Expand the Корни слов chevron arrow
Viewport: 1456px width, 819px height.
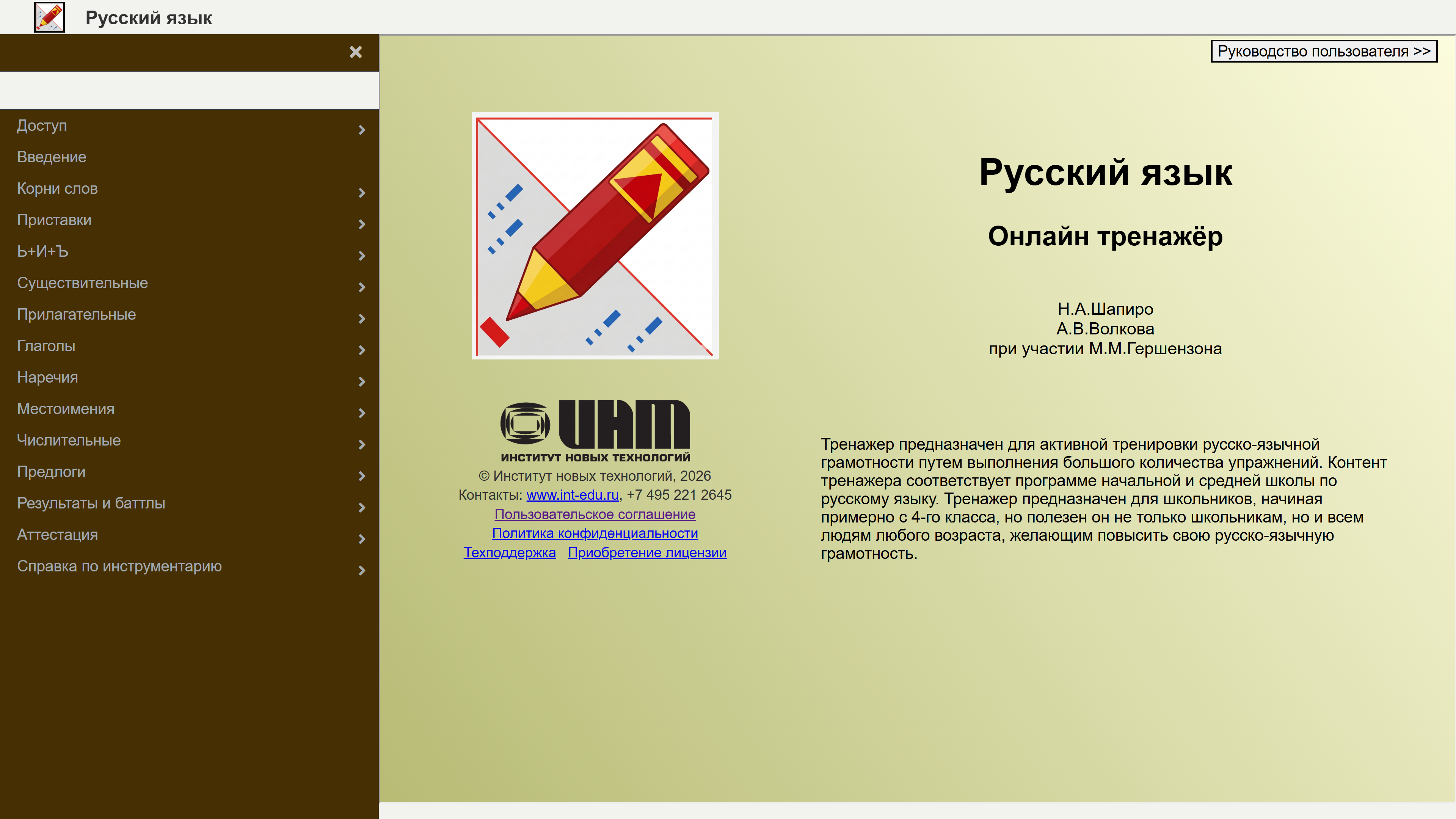pos(362,193)
